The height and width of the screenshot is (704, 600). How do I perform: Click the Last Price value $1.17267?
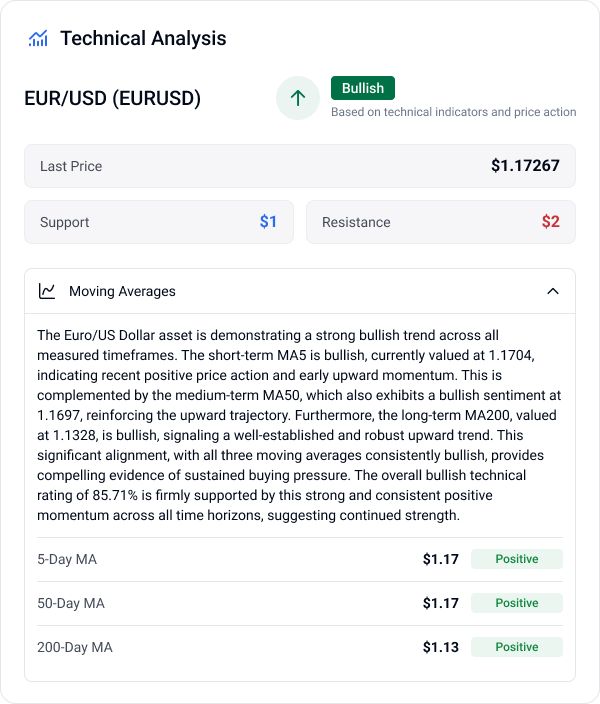tap(525, 166)
